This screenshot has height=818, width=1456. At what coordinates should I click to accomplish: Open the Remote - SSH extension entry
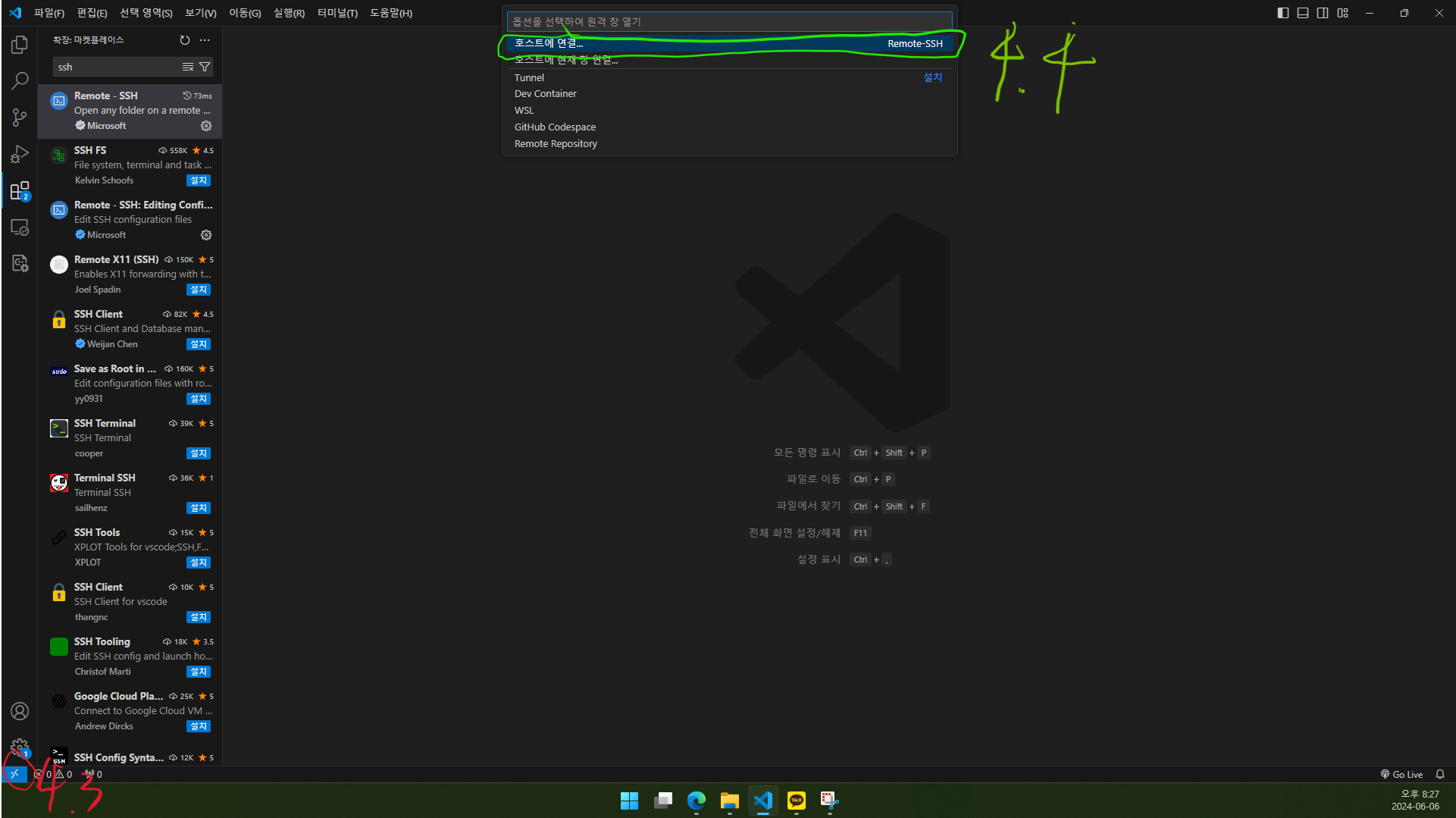(x=130, y=111)
